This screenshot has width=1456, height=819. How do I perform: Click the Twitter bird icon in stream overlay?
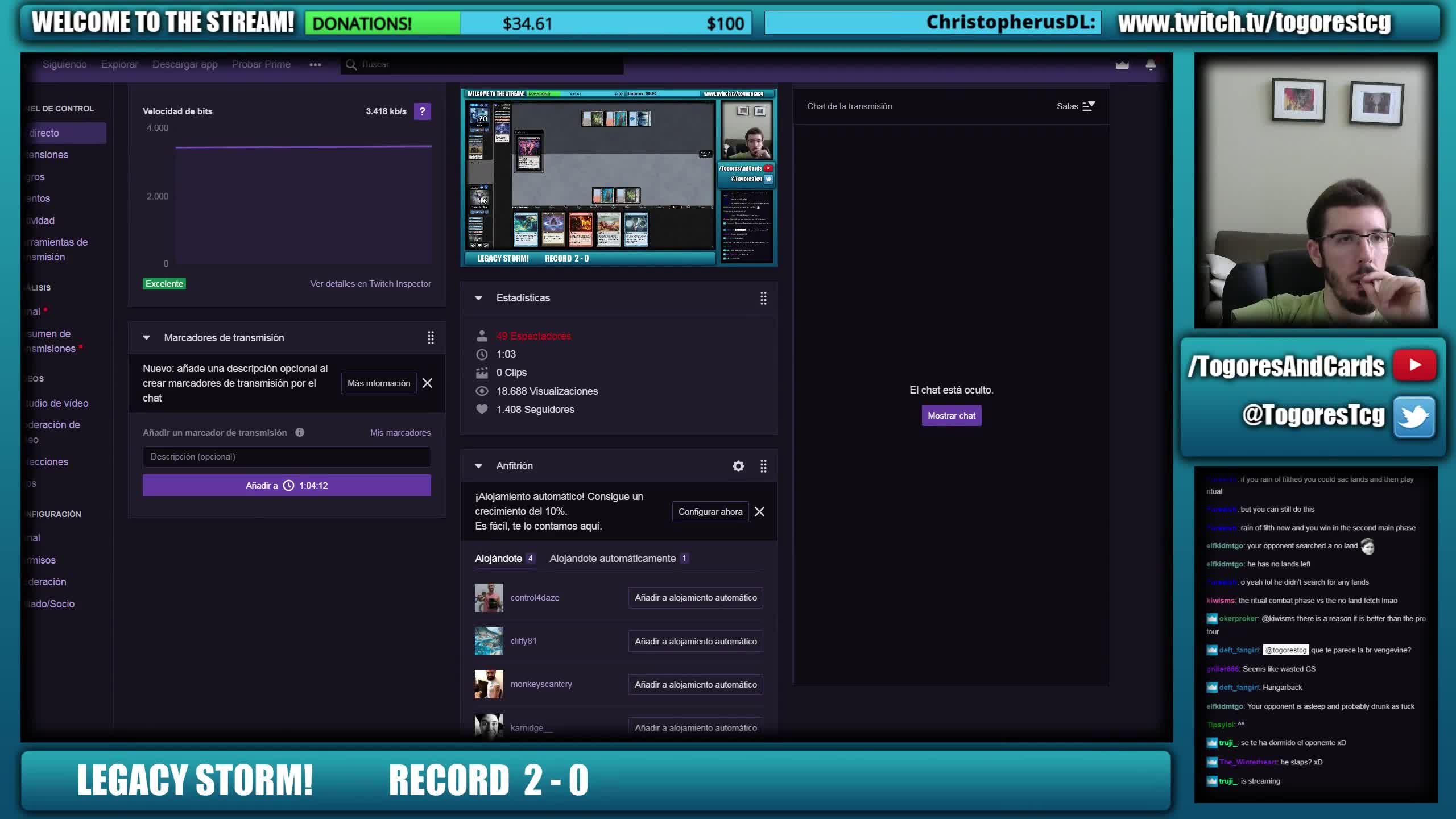1414,416
